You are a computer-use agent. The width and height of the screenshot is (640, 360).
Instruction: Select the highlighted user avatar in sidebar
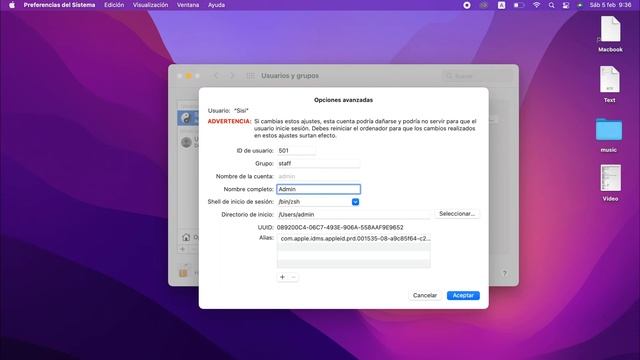click(186, 118)
